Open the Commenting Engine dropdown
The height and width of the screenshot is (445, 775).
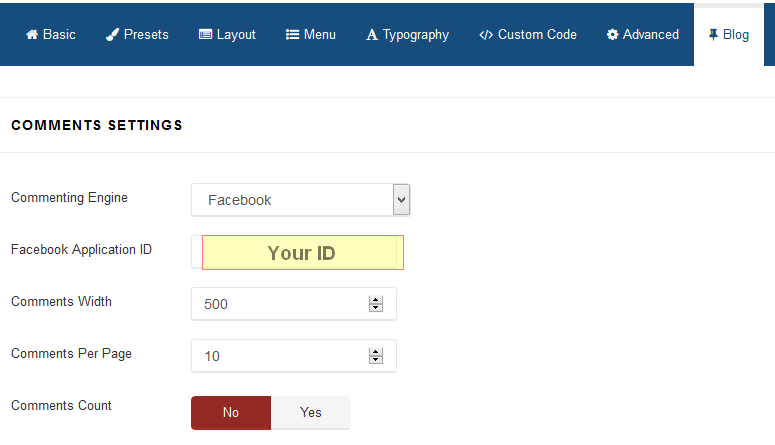[291, 200]
